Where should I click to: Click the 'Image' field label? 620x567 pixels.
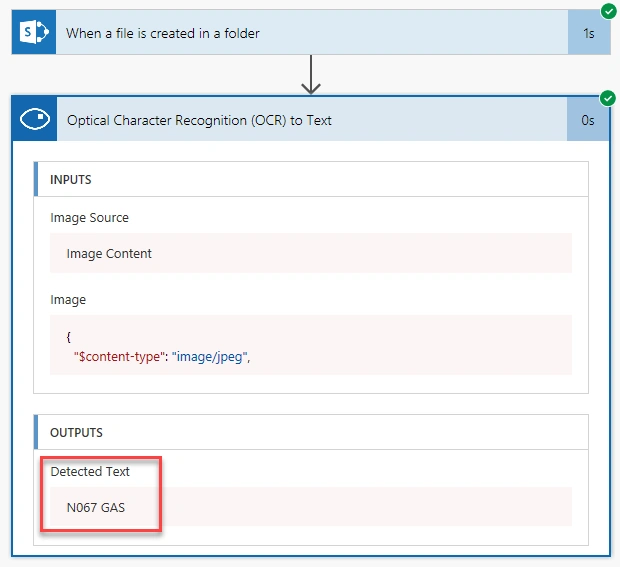(68, 300)
